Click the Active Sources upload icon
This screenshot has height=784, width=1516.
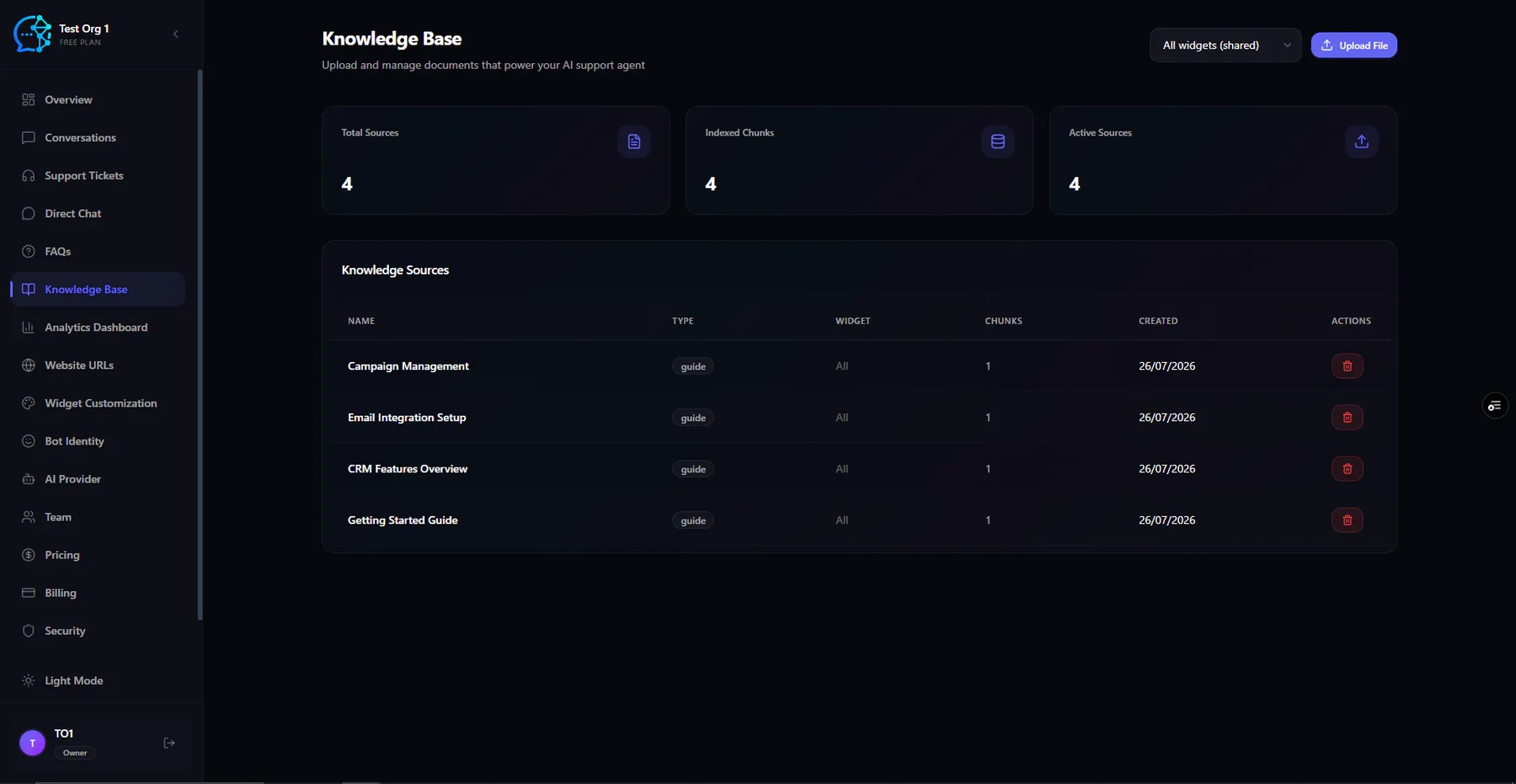point(1362,141)
